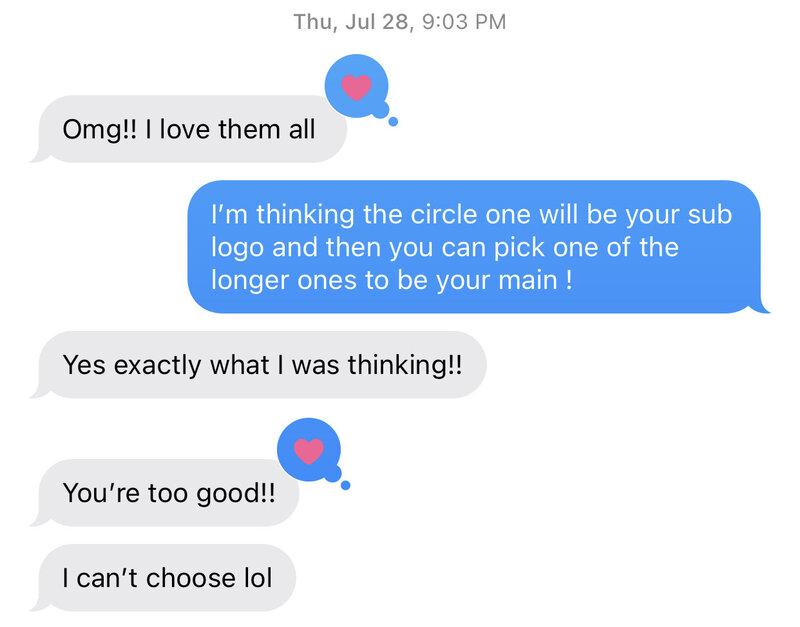Click the word "thinking!!" in the gray message
Viewport: 800px width, 627px height.
[x=405, y=366]
